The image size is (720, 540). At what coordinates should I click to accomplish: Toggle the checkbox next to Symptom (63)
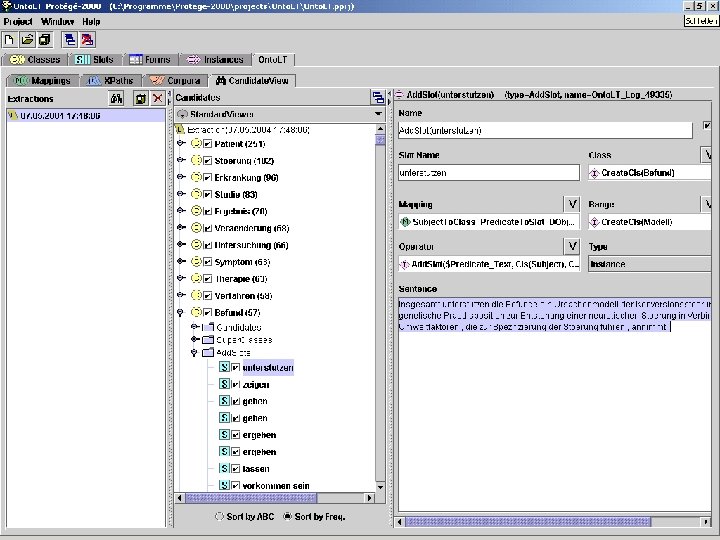208,262
